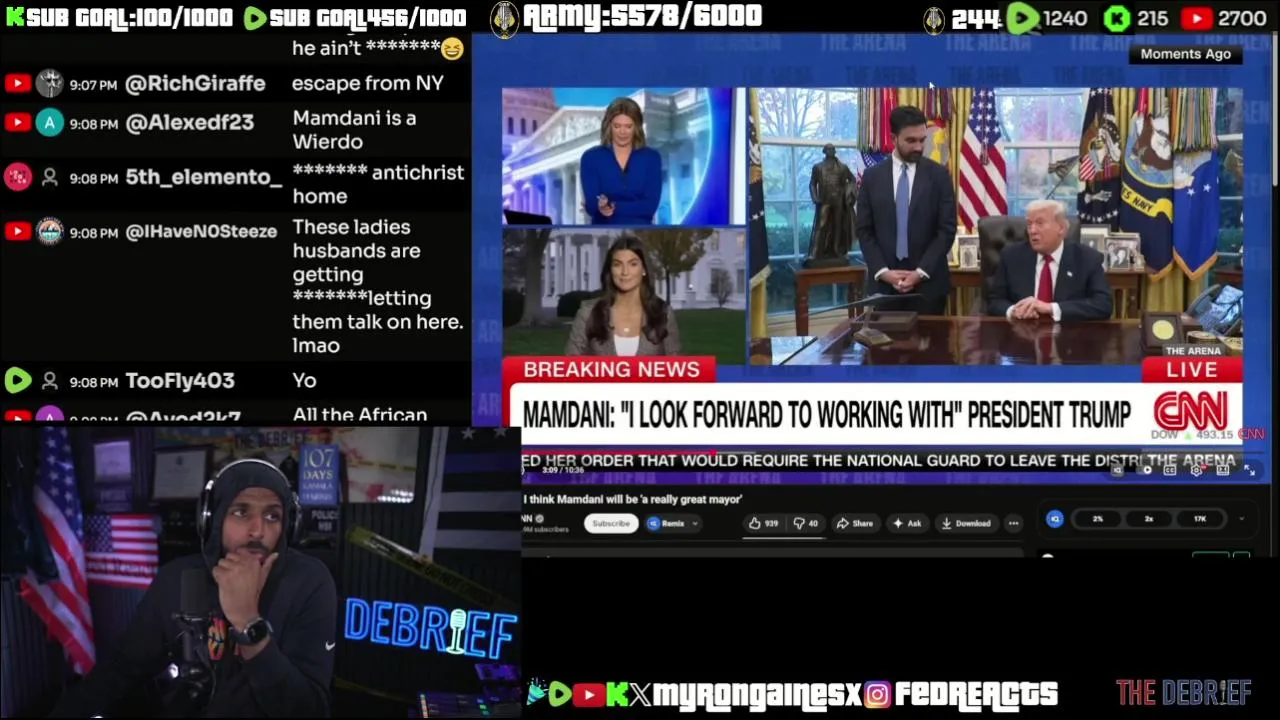
Task: Click the pink platform icon beside 5th_elemento_
Action: (x=17, y=178)
